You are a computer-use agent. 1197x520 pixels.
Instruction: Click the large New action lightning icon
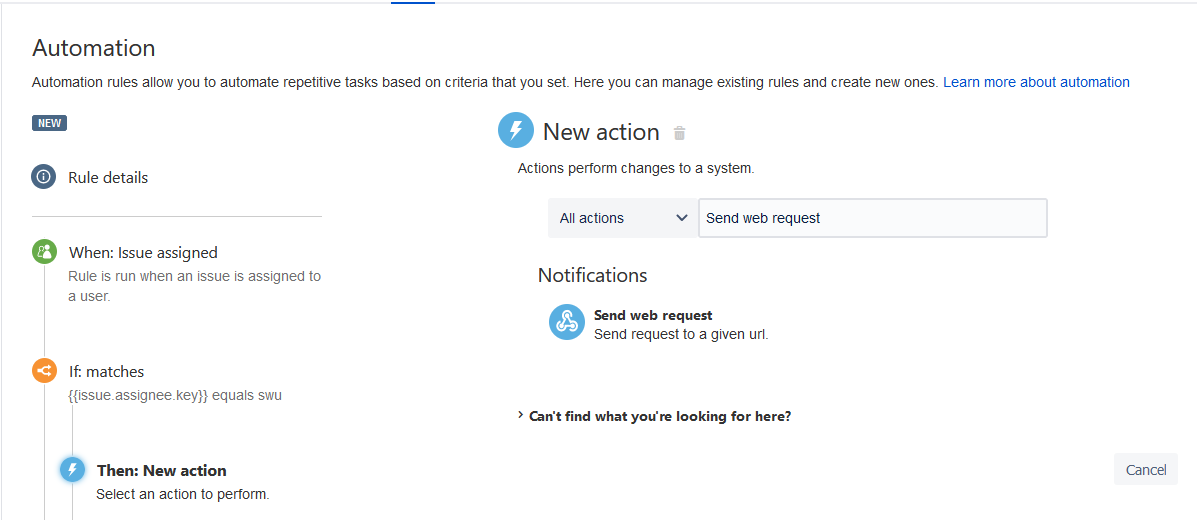coord(516,131)
